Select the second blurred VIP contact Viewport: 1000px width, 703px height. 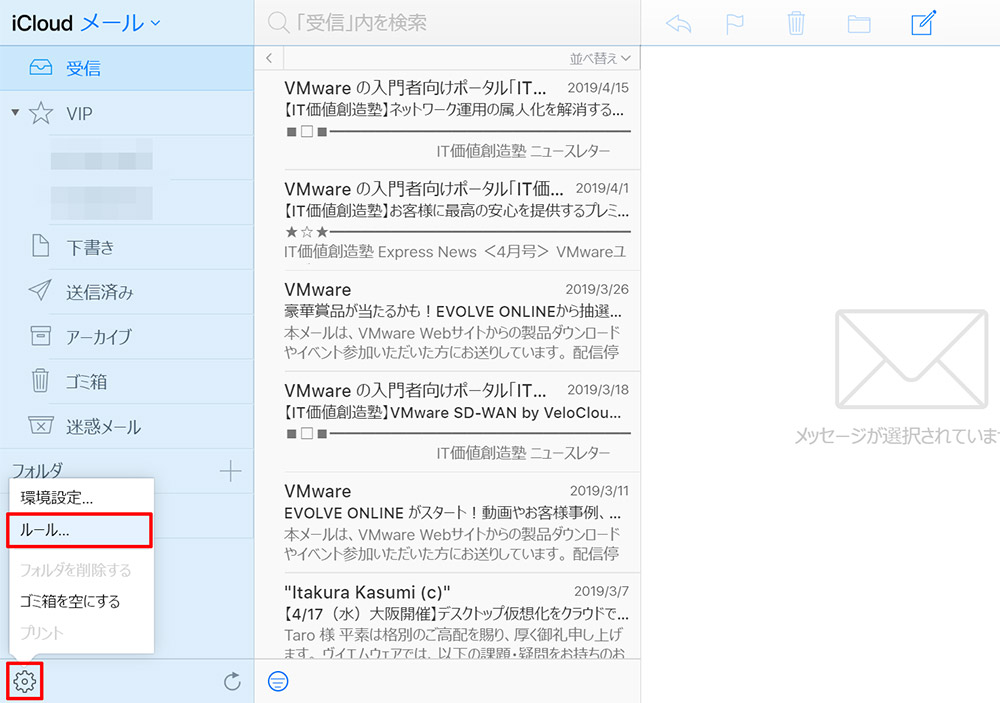[x=101, y=203]
